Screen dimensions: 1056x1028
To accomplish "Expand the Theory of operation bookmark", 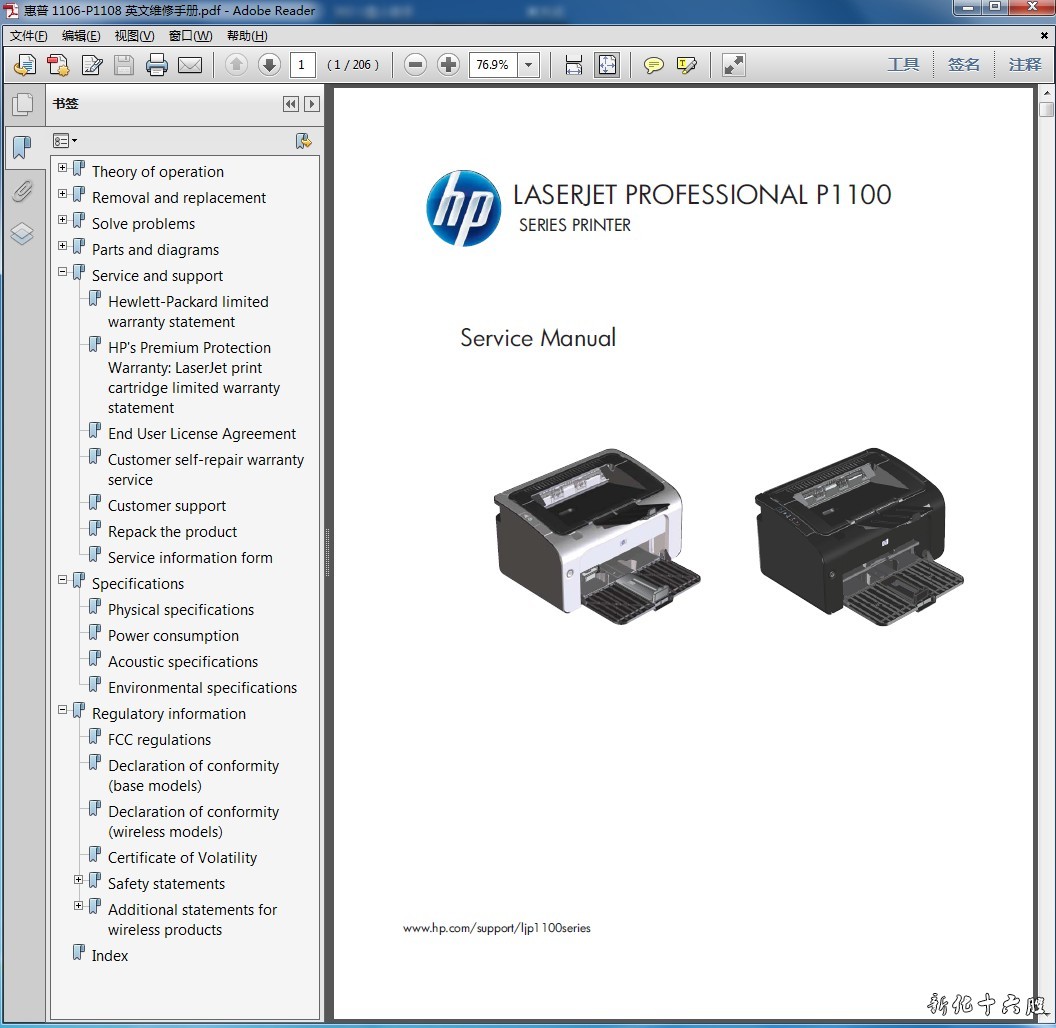I will pos(63,168).
